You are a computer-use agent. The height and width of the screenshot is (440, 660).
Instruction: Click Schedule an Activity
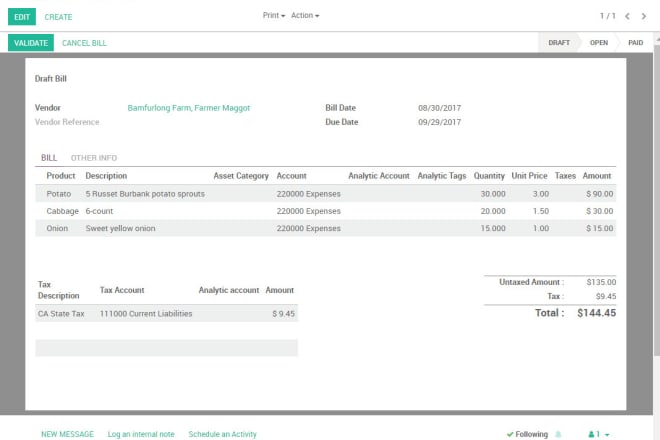click(x=222, y=434)
